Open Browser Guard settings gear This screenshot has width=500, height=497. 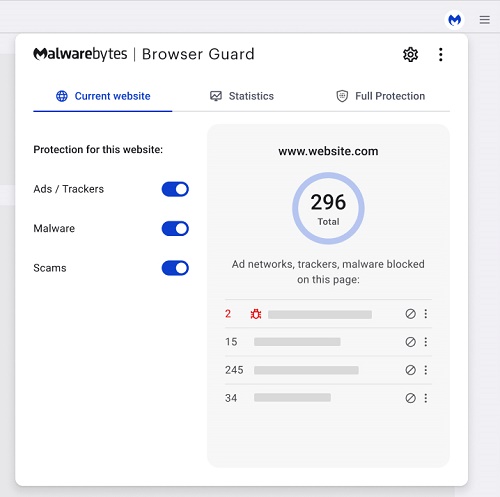point(410,54)
